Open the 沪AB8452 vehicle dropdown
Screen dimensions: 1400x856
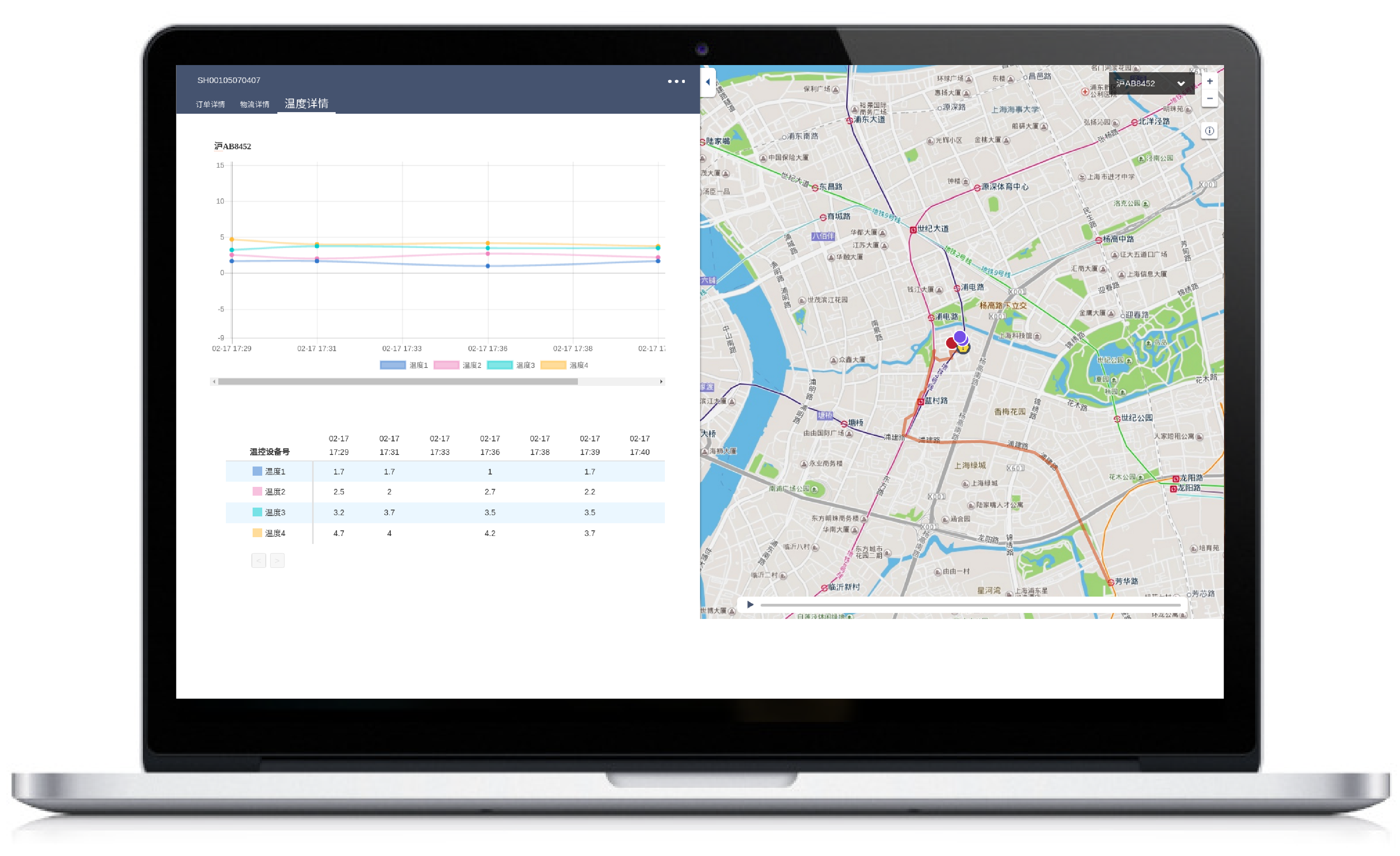[x=1150, y=83]
